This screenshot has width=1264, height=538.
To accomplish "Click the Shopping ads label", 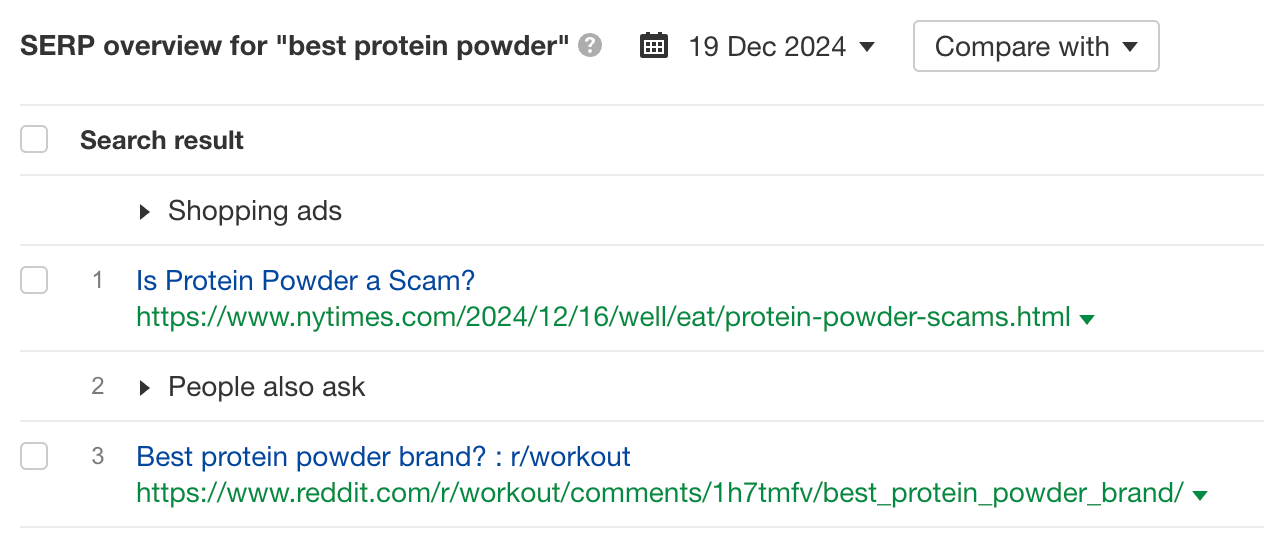I will [x=255, y=211].
